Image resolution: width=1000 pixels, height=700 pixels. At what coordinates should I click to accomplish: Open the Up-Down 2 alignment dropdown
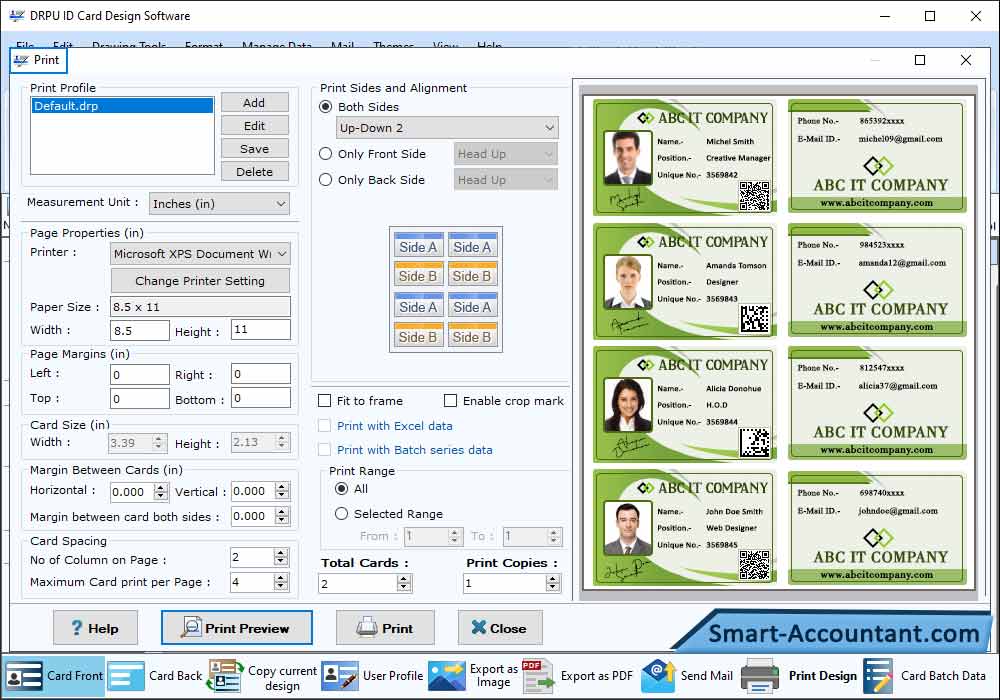coord(447,128)
